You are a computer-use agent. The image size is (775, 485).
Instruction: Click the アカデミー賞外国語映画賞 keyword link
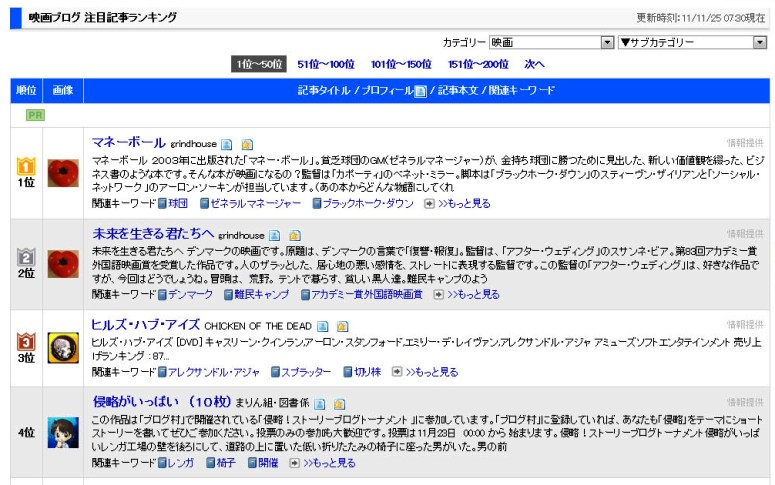click(367, 295)
